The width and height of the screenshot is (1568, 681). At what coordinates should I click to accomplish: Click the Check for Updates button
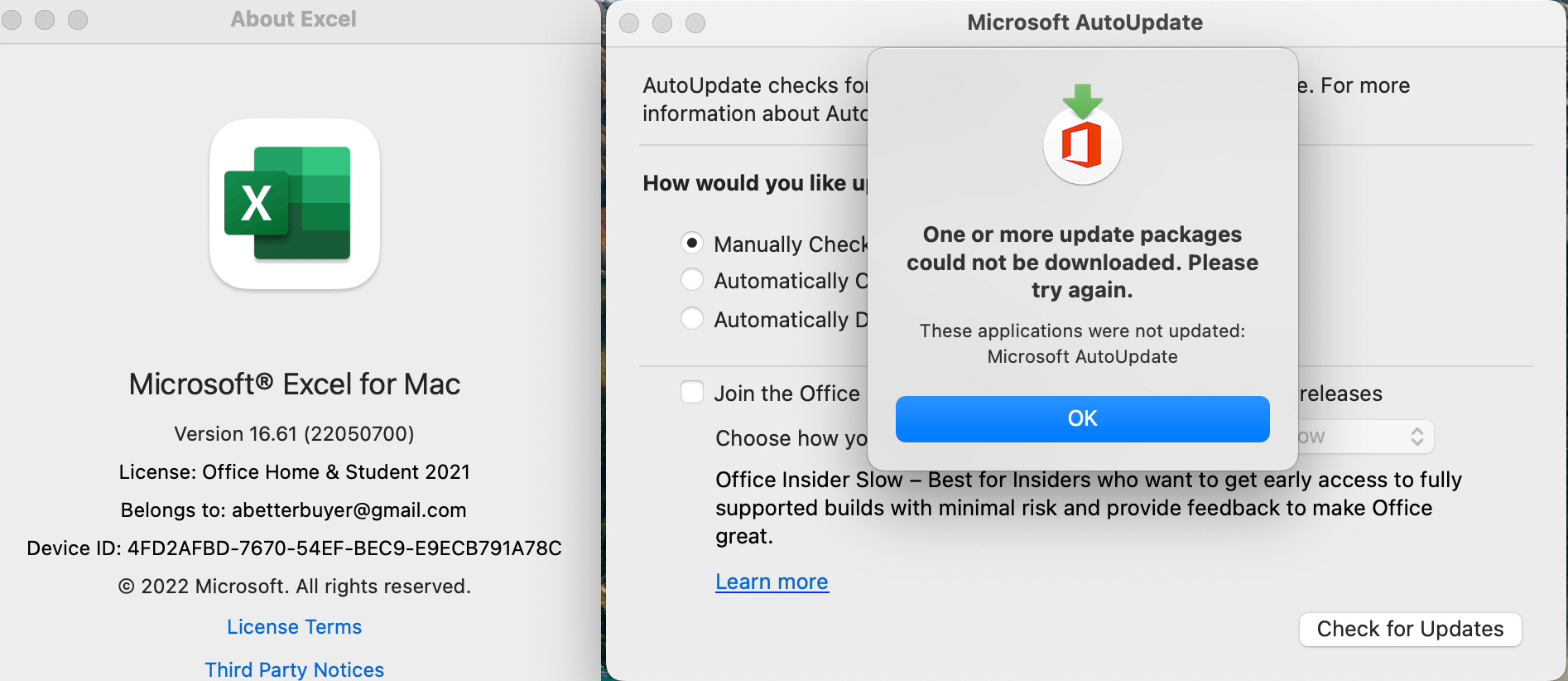tap(1410, 629)
